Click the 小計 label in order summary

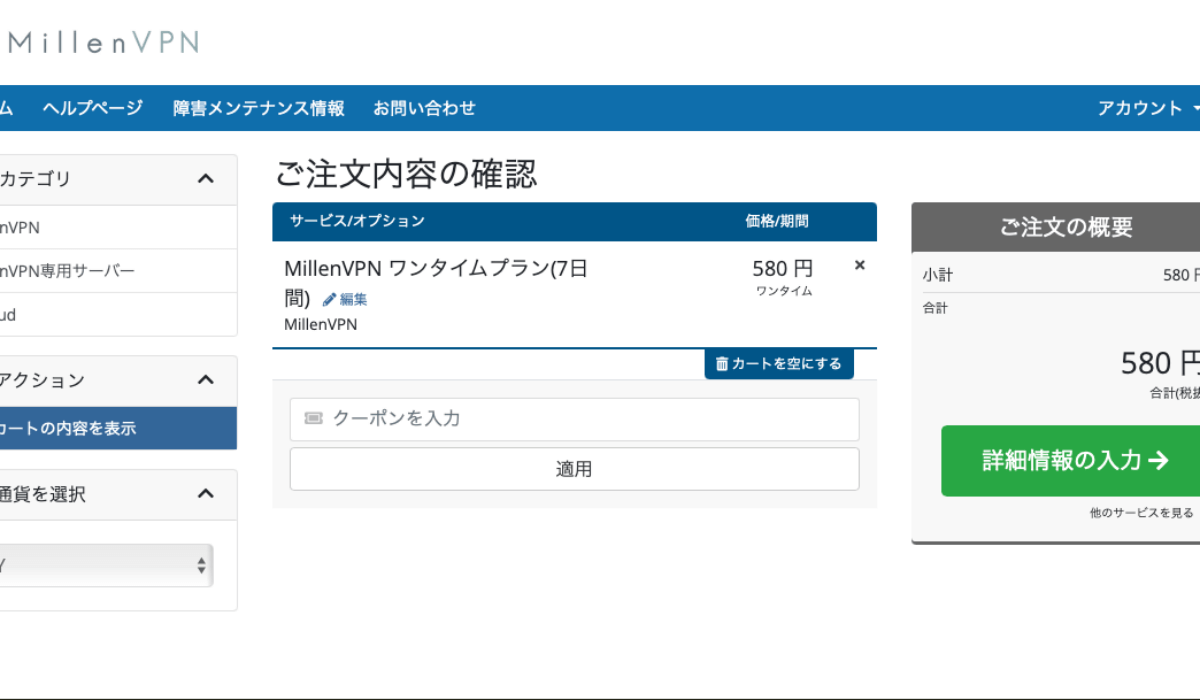click(x=938, y=275)
